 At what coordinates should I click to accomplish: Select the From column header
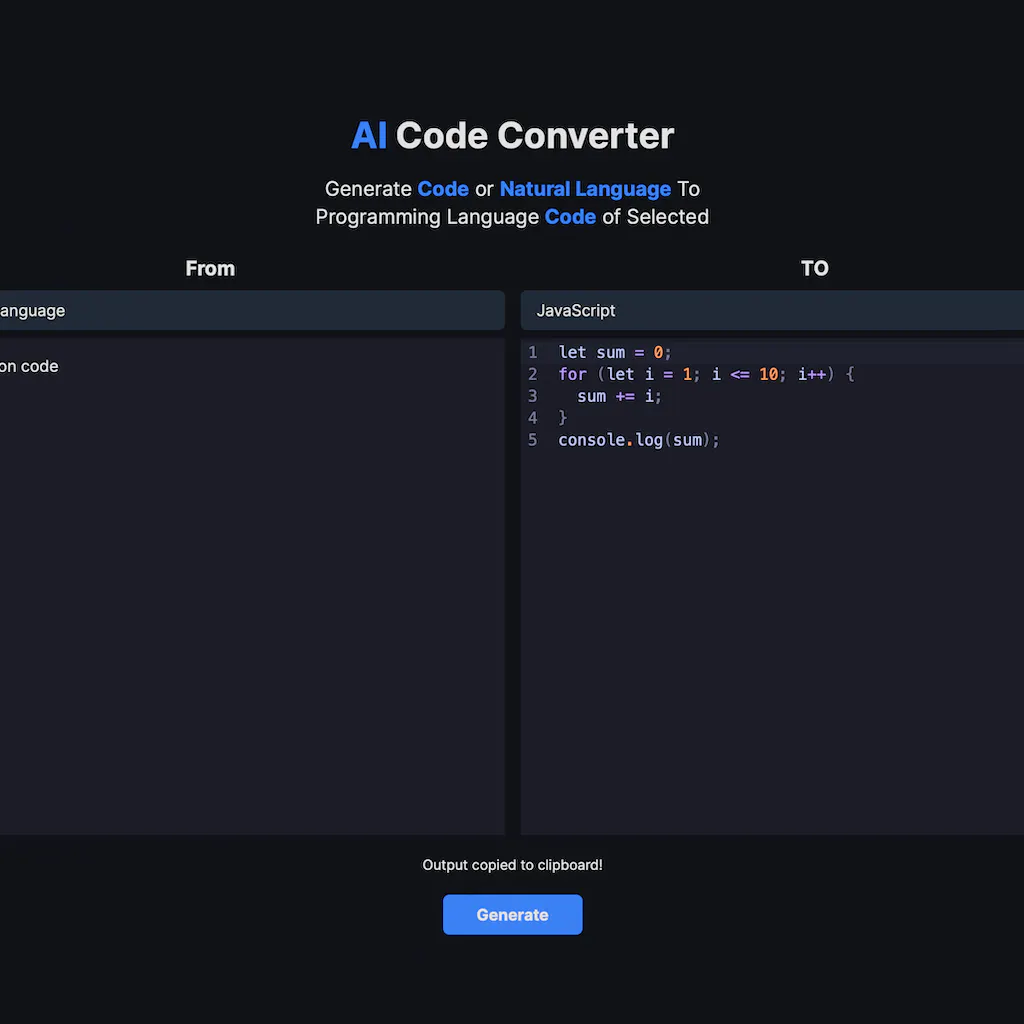210,268
